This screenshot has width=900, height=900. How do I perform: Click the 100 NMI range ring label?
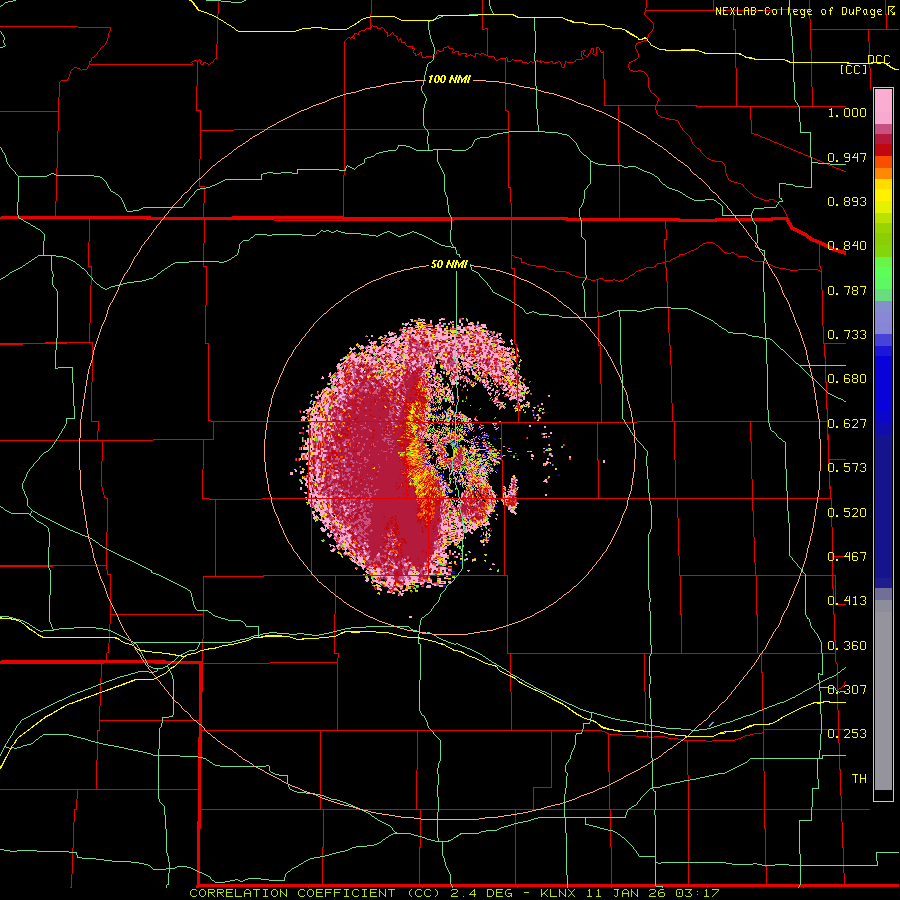click(x=449, y=79)
